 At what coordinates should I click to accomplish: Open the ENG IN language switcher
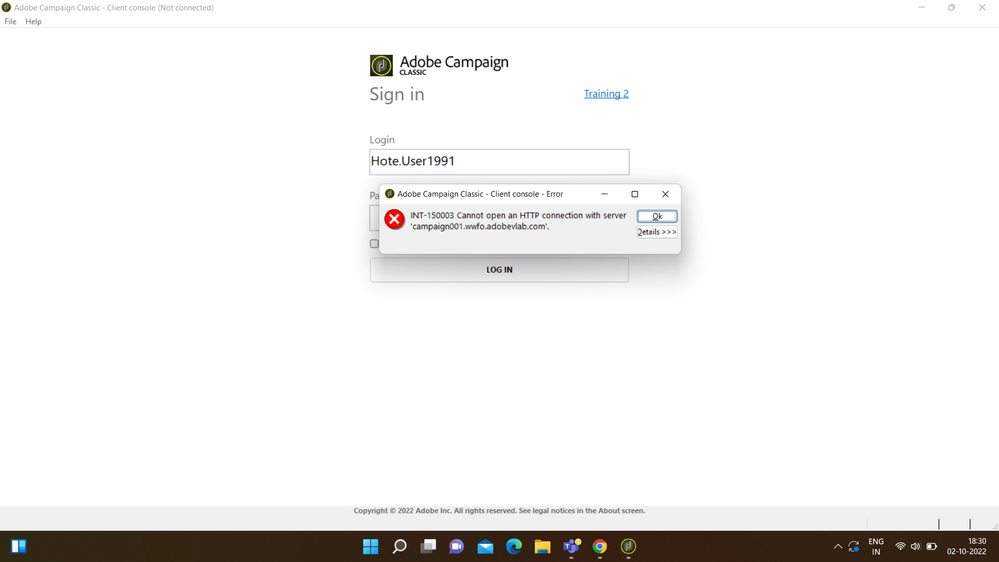point(876,546)
